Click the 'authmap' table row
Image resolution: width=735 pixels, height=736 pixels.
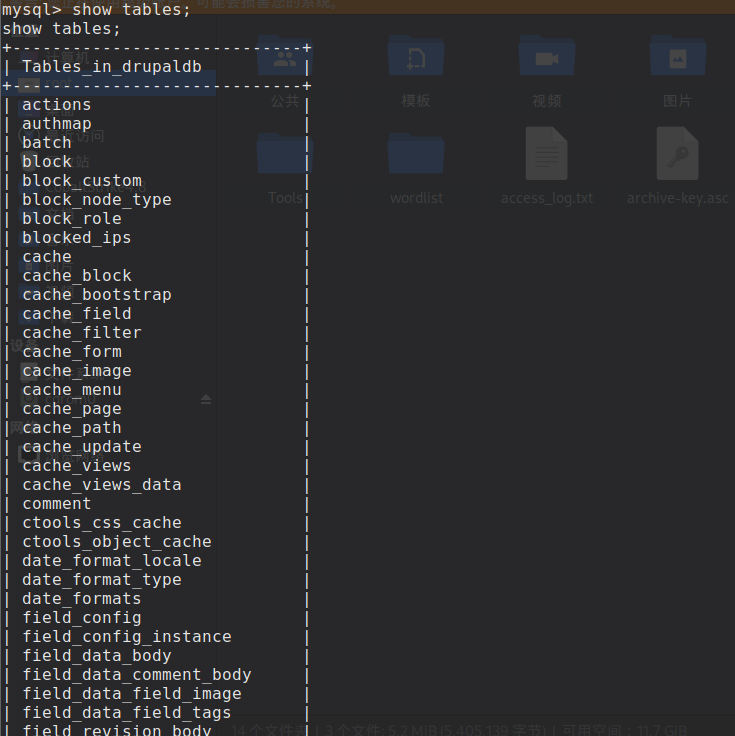156,124
